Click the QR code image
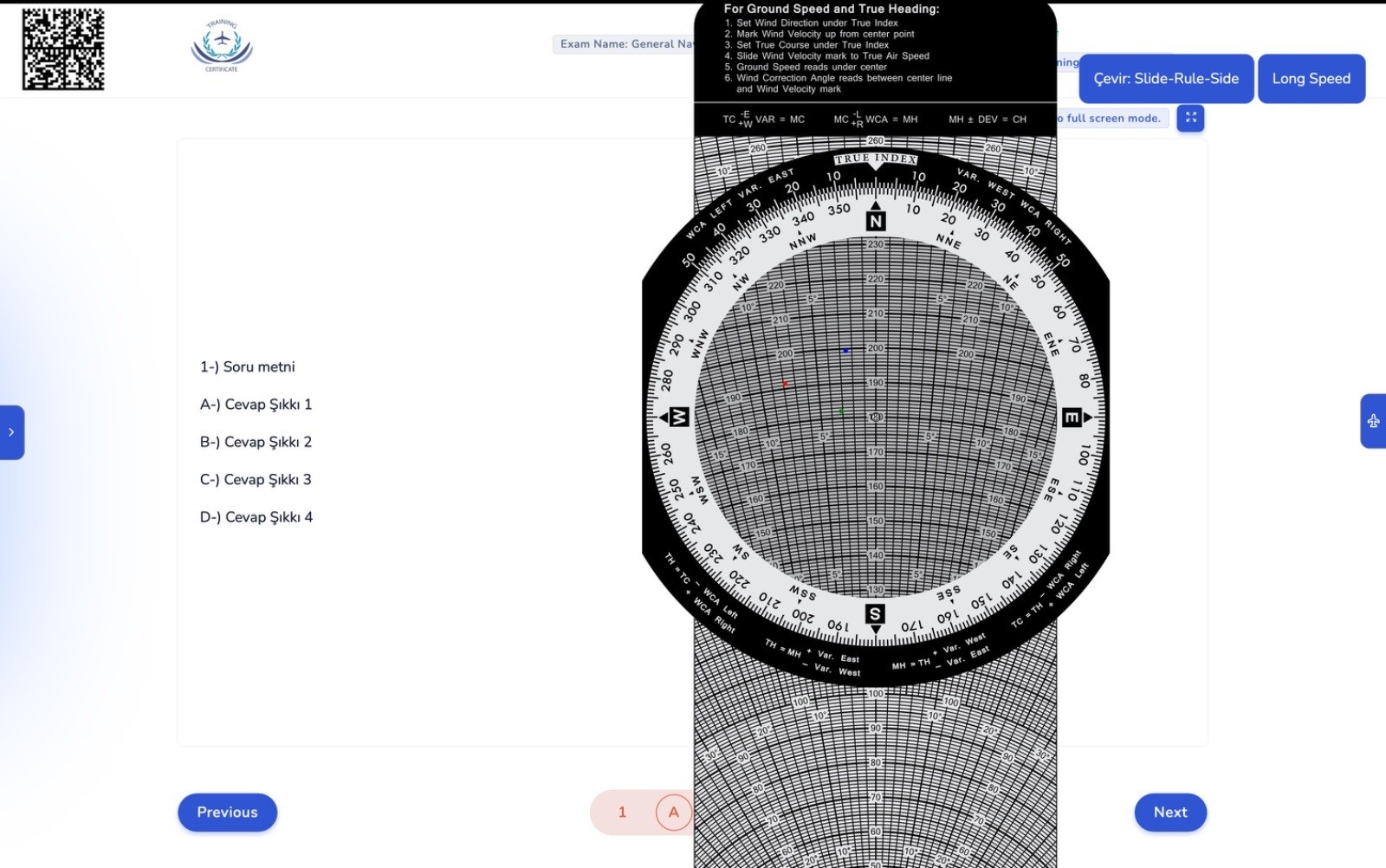The height and width of the screenshot is (868, 1386). [x=63, y=49]
